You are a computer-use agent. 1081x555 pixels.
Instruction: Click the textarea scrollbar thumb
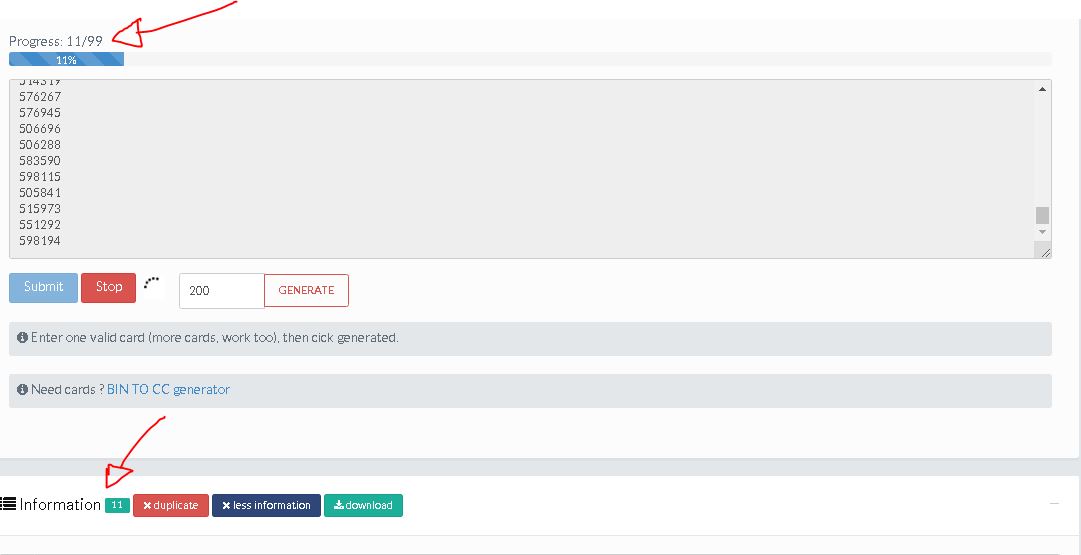[x=1042, y=215]
